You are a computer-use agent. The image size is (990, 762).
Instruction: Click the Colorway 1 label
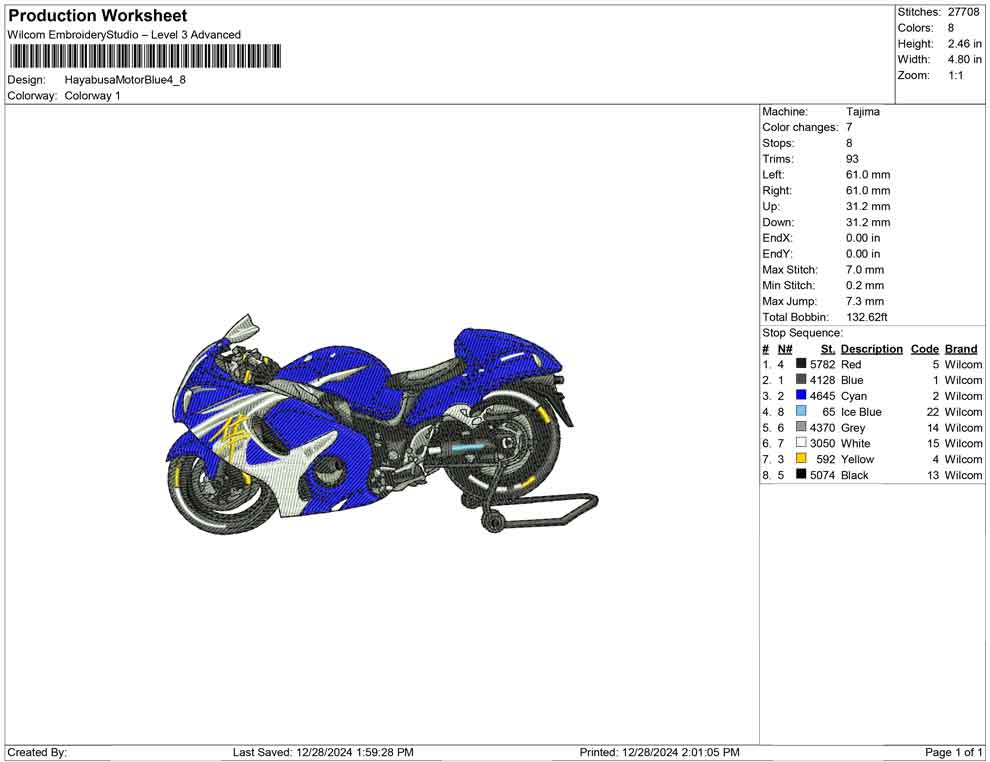(x=93, y=96)
